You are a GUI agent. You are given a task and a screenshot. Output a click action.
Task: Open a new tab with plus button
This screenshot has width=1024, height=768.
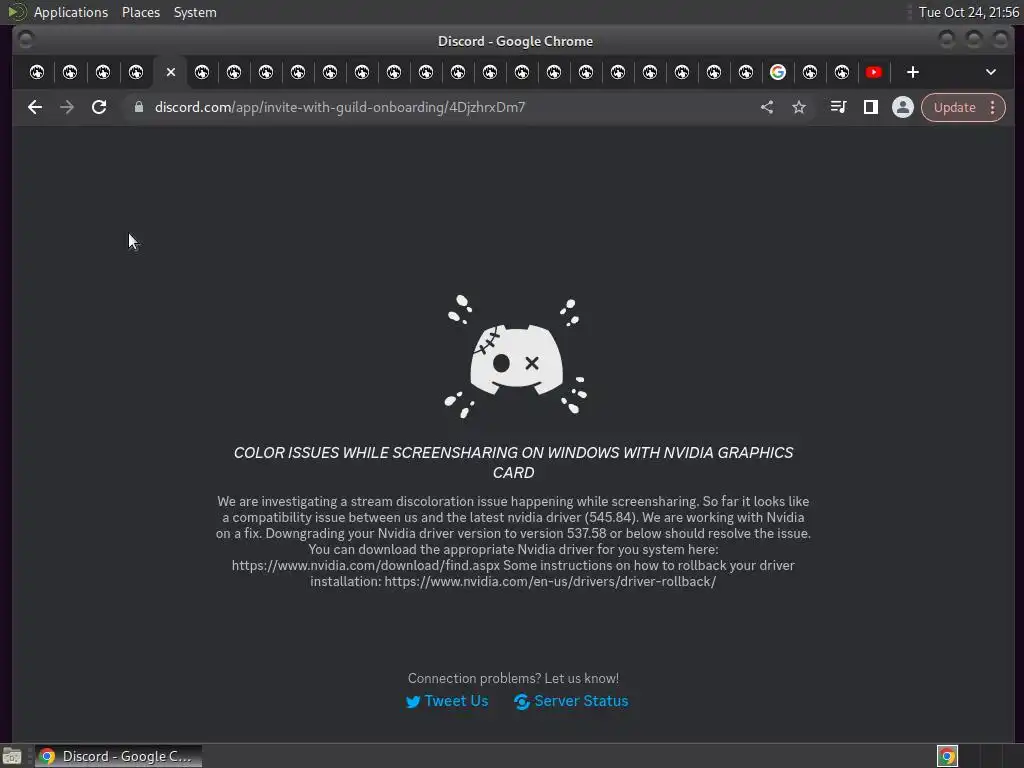point(913,72)
